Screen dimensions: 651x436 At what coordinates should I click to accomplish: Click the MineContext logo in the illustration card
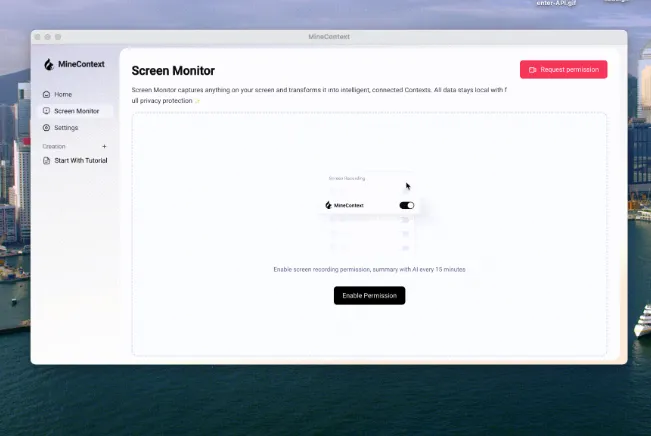[x=329, y=205]
